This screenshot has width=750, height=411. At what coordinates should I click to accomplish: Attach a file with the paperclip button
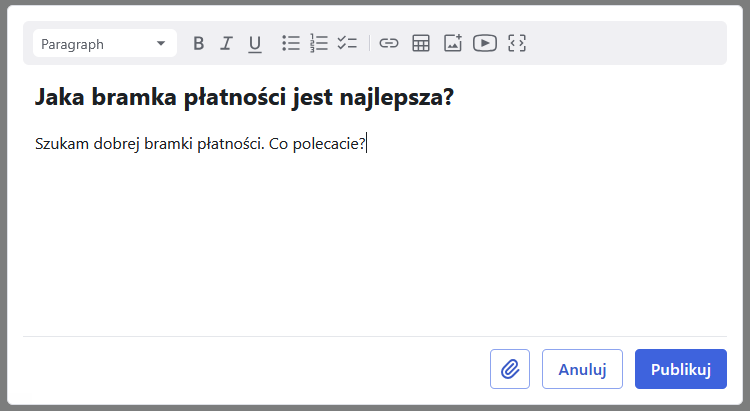[510, 369]
